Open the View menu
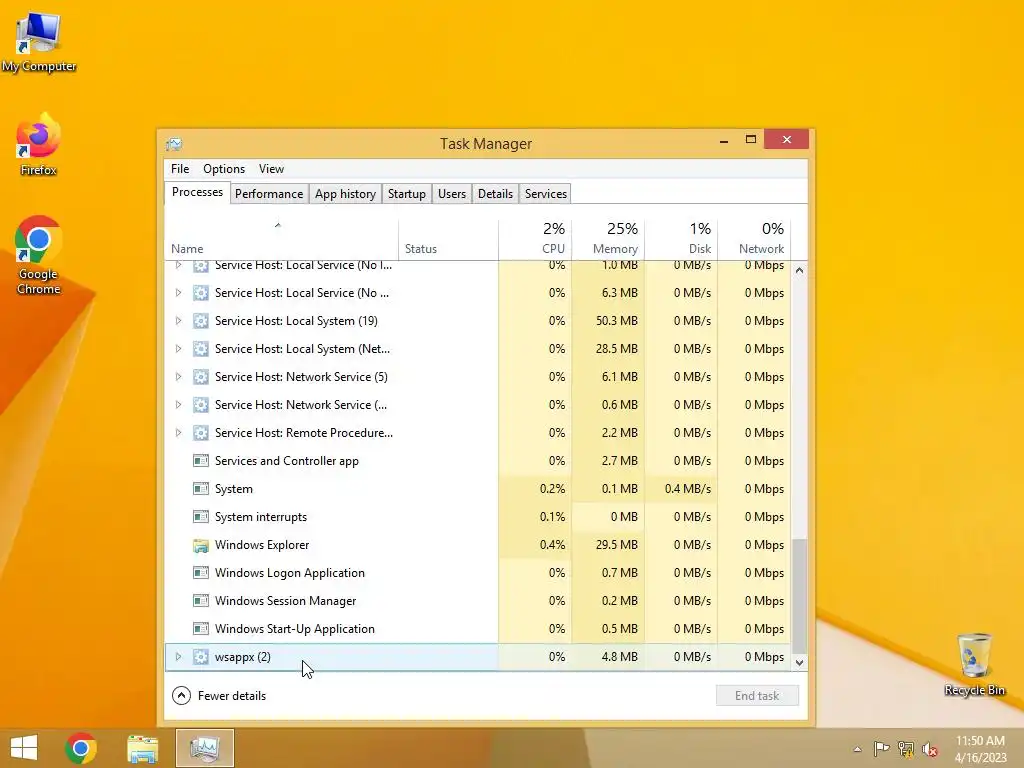The image size is (1024, 768). 271,168
